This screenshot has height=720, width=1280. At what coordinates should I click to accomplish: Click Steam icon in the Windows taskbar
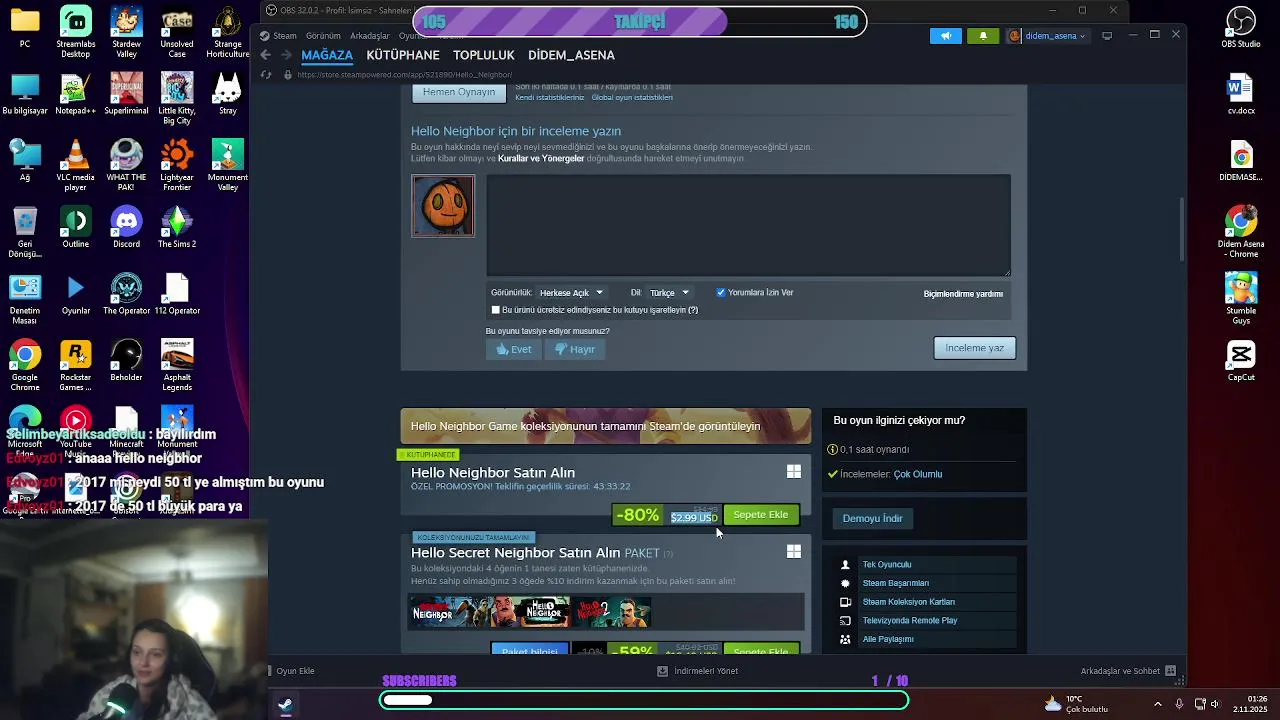point(285,704)
